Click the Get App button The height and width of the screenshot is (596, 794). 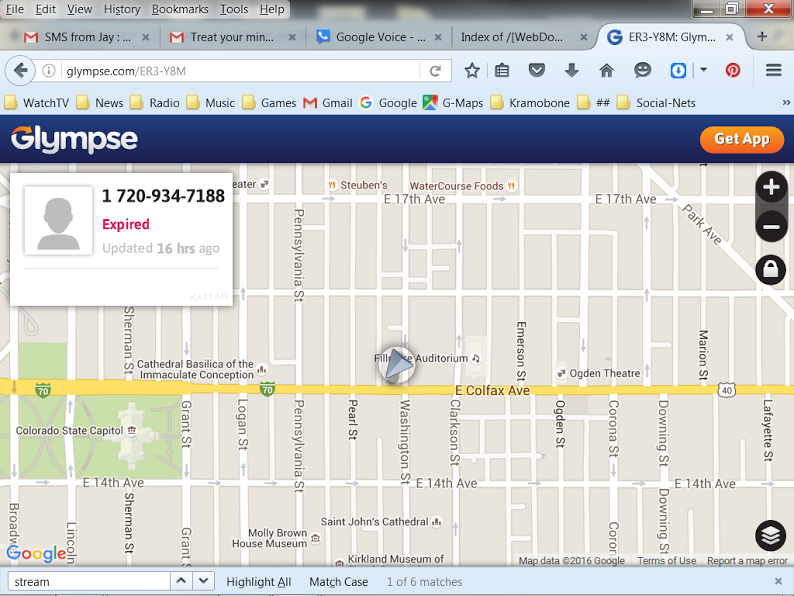[x=742, y=139]
